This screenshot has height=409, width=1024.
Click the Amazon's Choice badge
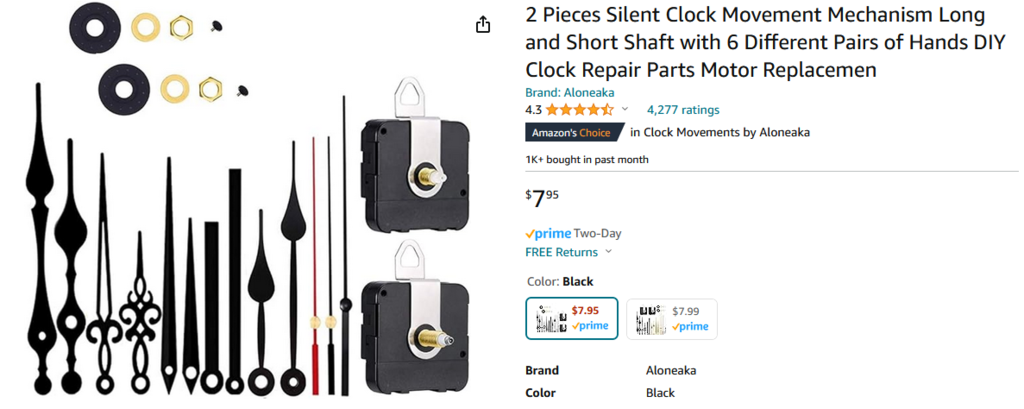[x=574, y=132]
